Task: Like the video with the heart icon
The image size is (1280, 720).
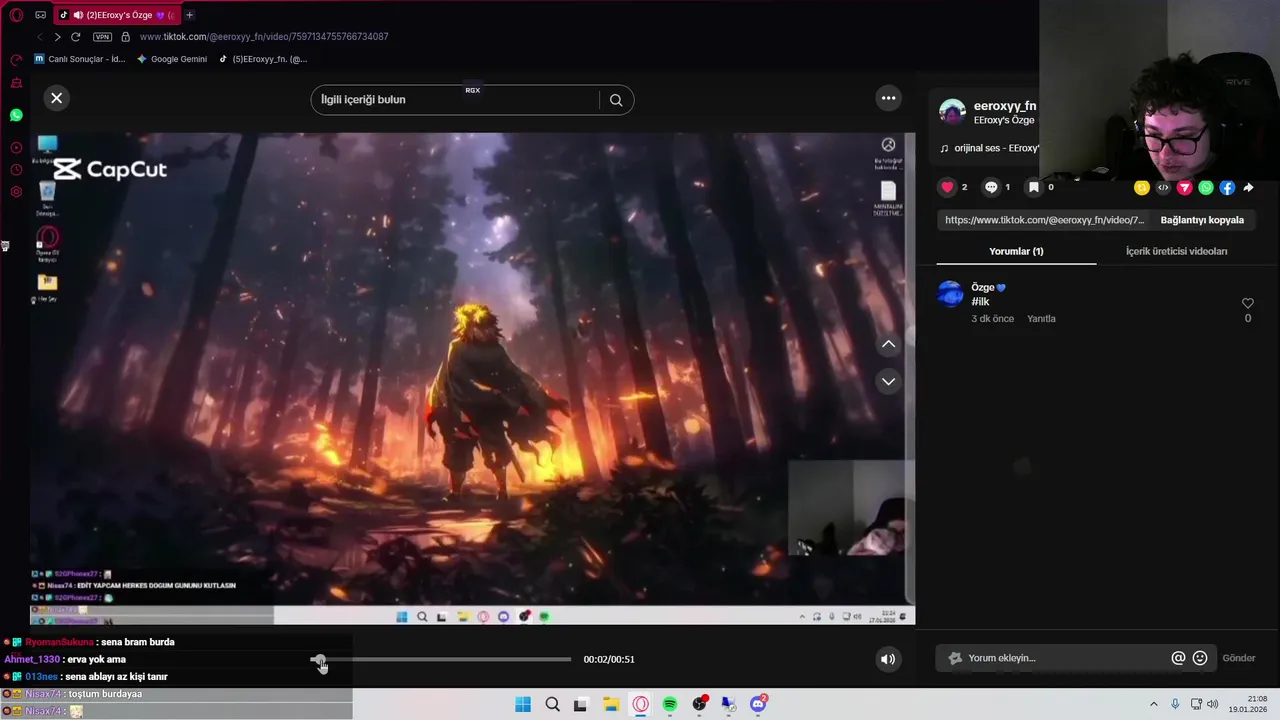Action: click(948, 187)
